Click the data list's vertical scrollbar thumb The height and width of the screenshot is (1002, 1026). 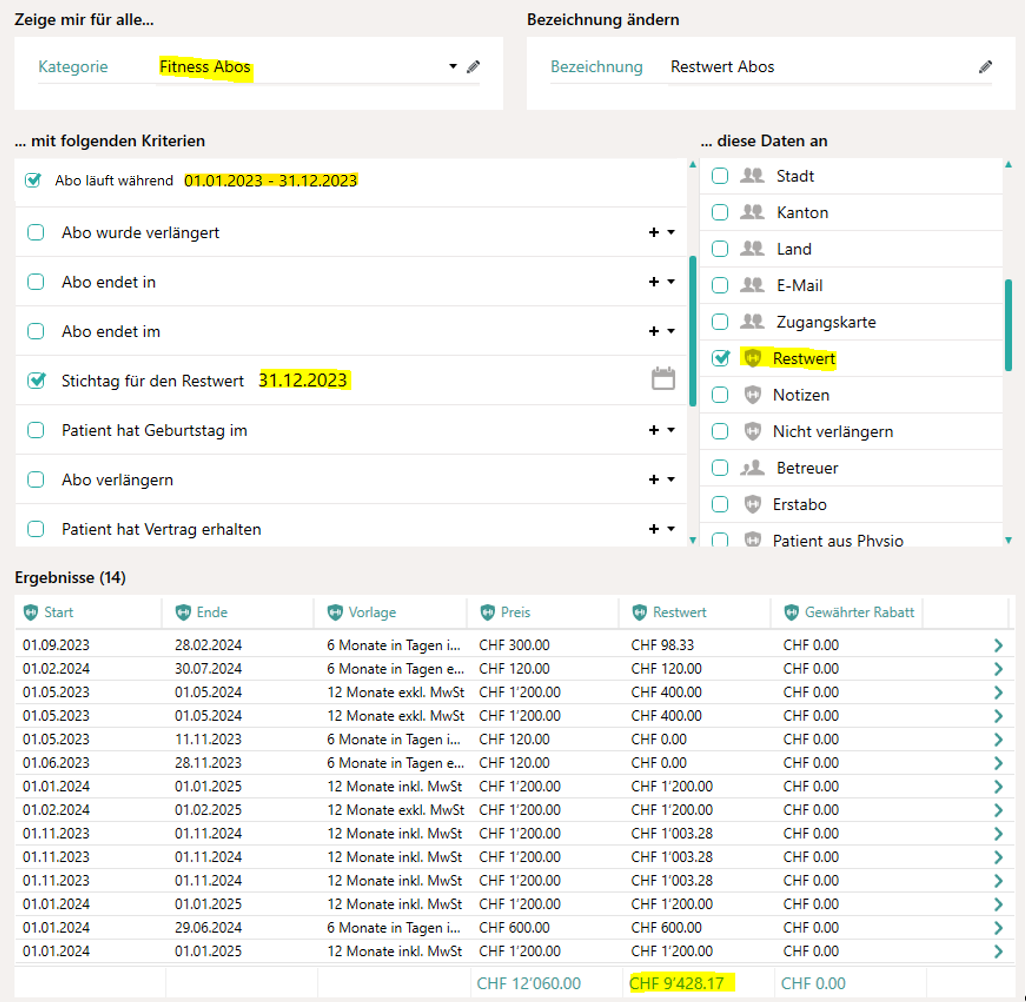[1008, 325]
